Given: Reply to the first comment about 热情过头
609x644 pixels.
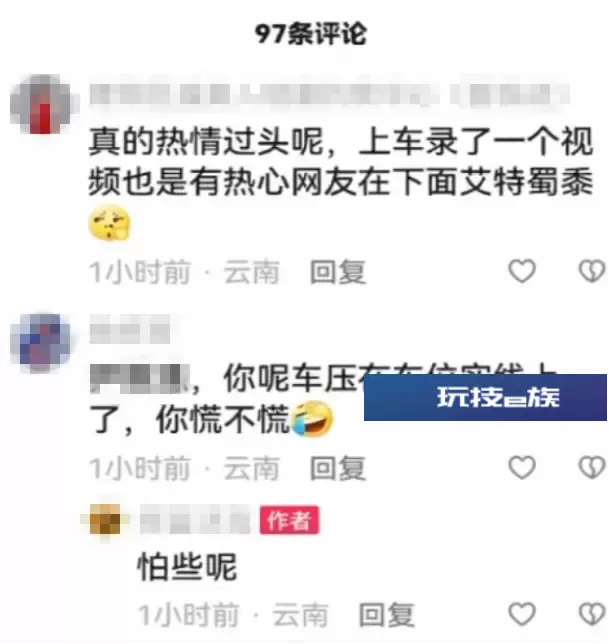Looking at the screenshot, I should [338, 272].
